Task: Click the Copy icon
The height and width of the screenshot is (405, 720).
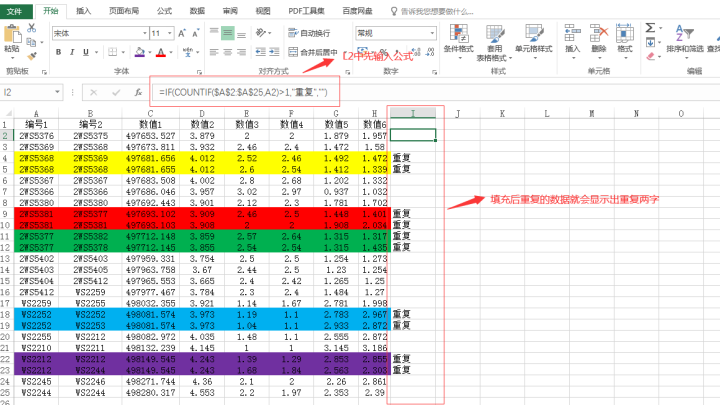Action: tap(31, 42)
